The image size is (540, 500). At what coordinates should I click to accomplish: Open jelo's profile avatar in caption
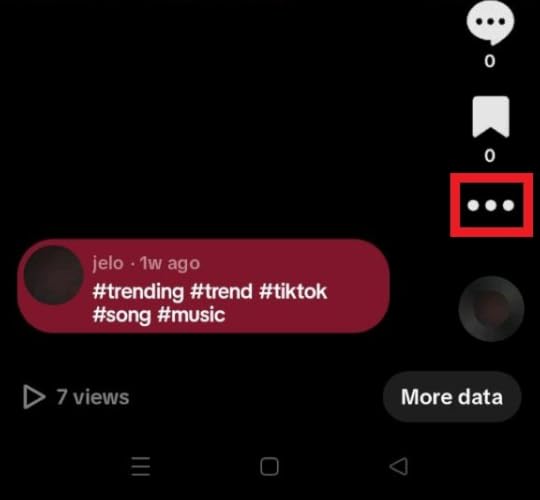(53, 275)
